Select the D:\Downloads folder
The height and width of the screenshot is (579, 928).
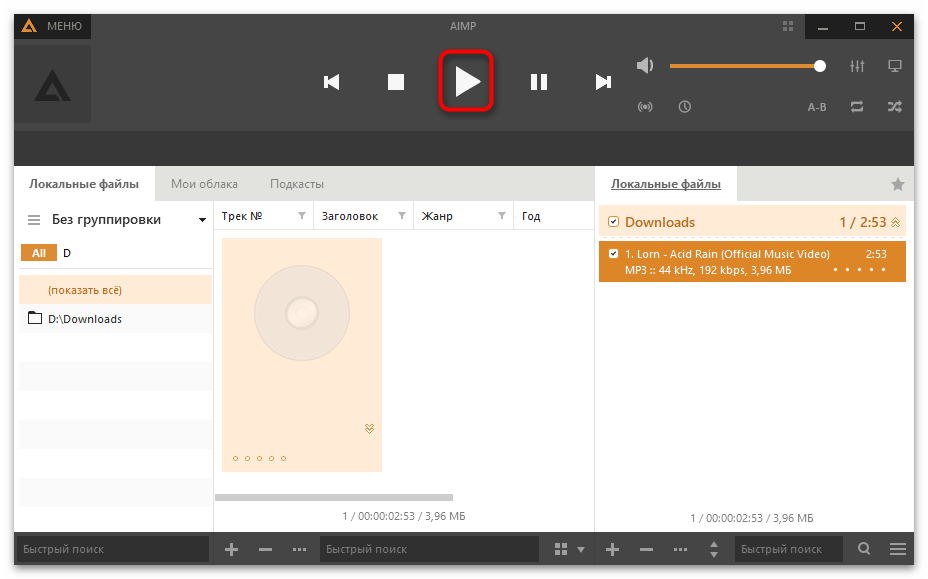85,319
